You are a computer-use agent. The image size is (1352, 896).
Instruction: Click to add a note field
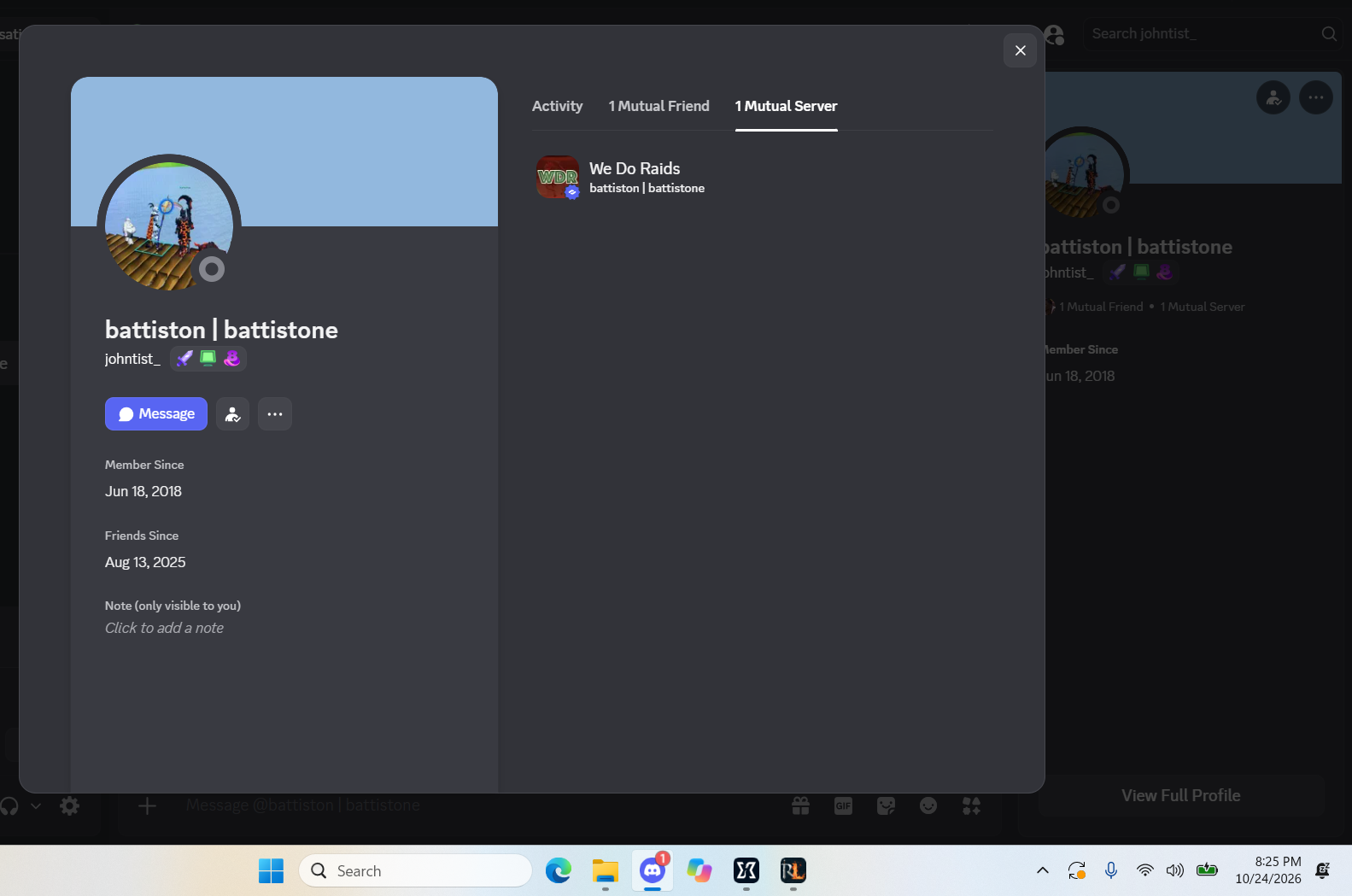[164, 628]
